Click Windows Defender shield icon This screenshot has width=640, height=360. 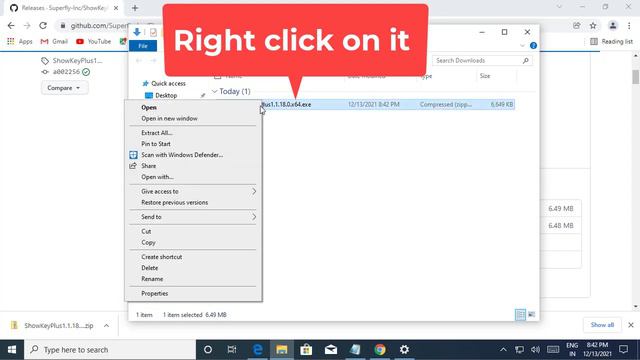click(133, 155)
